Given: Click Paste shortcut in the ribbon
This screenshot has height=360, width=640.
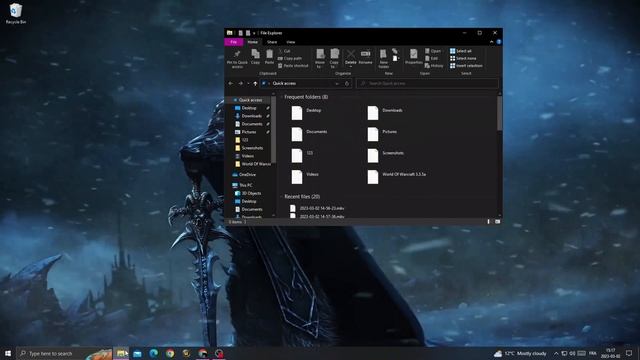Looking at the screenshot, I should [293, 66].
